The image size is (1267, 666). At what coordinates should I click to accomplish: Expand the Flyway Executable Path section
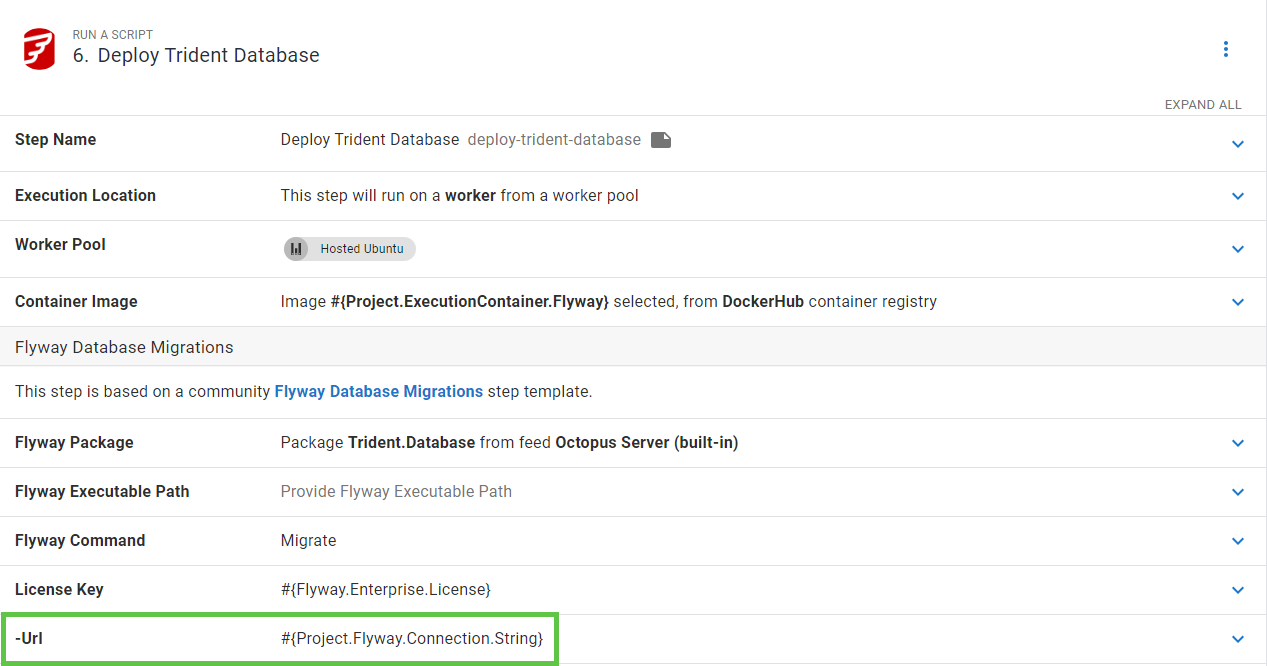[x=1238, y=492]
